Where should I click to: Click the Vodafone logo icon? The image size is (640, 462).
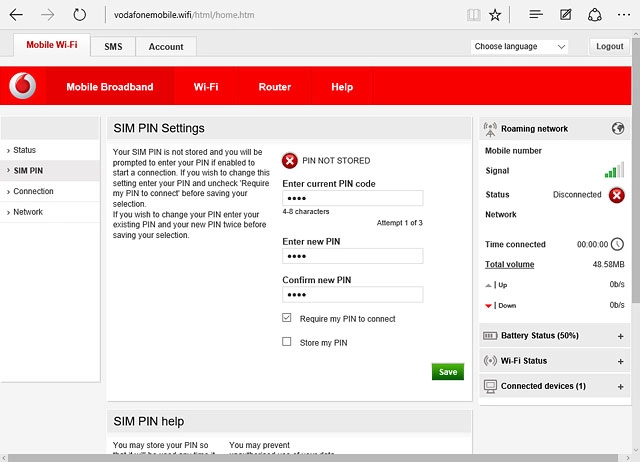coord(22,87)
